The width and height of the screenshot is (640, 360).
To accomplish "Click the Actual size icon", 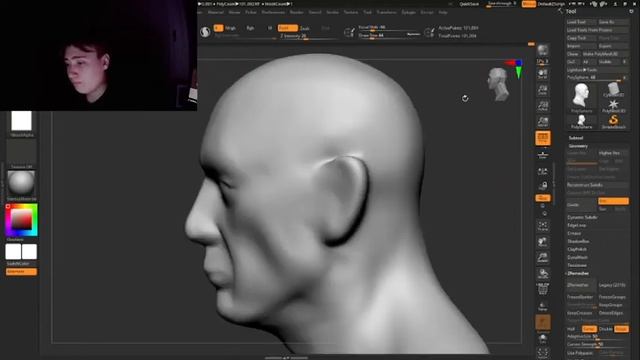I will (x=543, y=106).
